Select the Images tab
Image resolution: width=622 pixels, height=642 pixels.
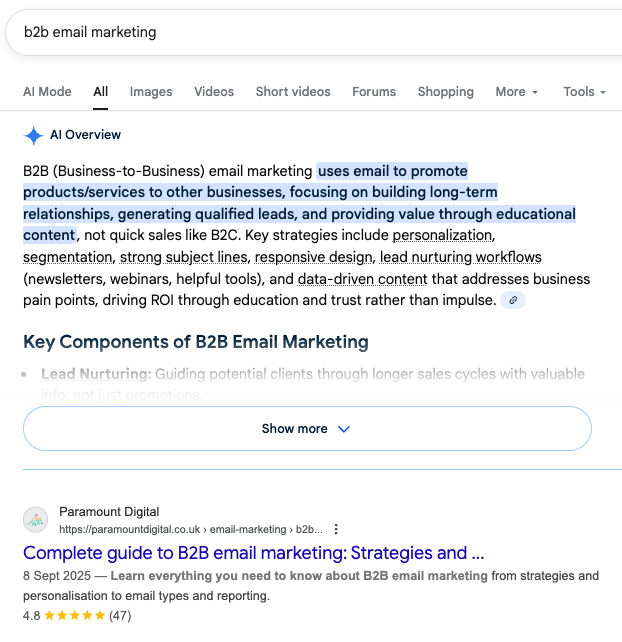click(151, 91)
